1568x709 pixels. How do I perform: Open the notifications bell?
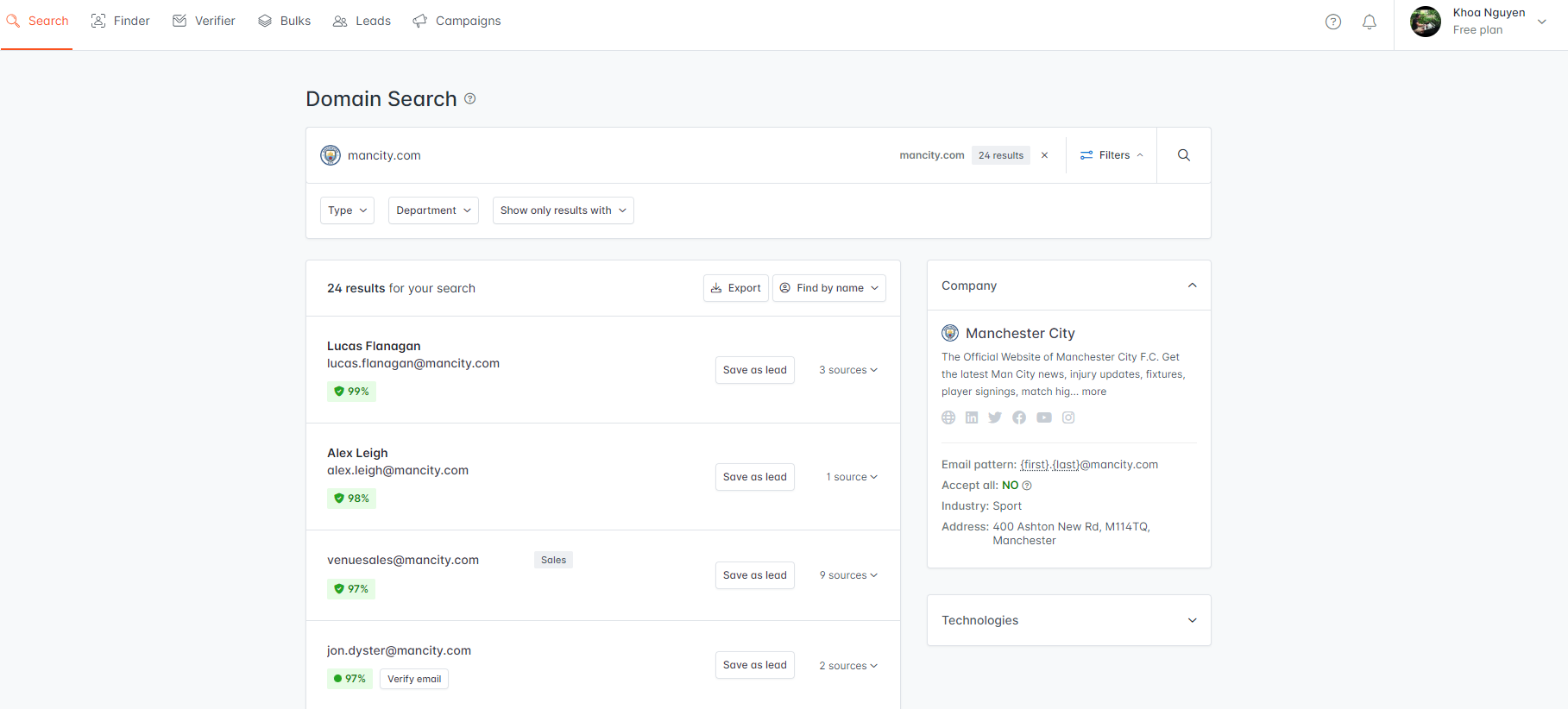tap(1369, 22)
